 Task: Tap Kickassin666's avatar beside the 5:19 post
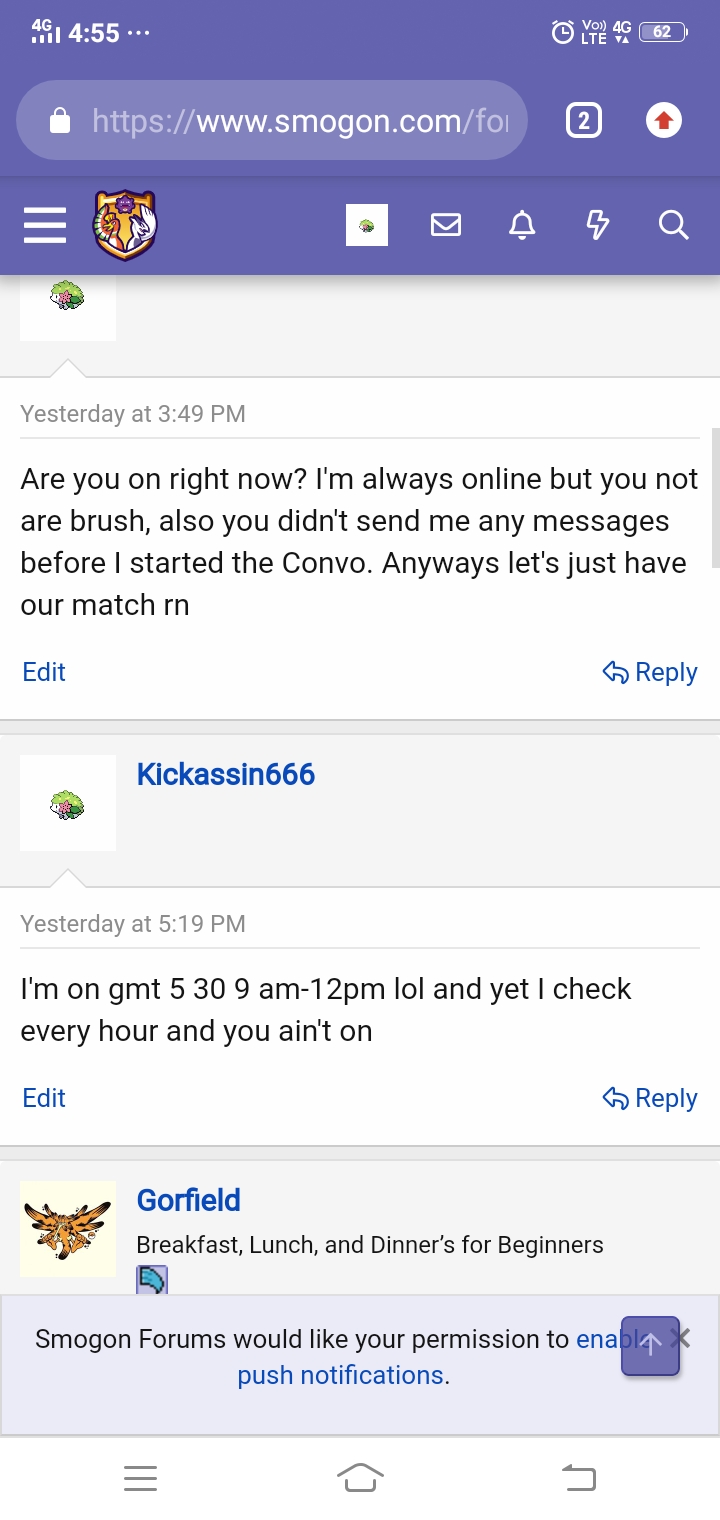click(x=68, y=803)
